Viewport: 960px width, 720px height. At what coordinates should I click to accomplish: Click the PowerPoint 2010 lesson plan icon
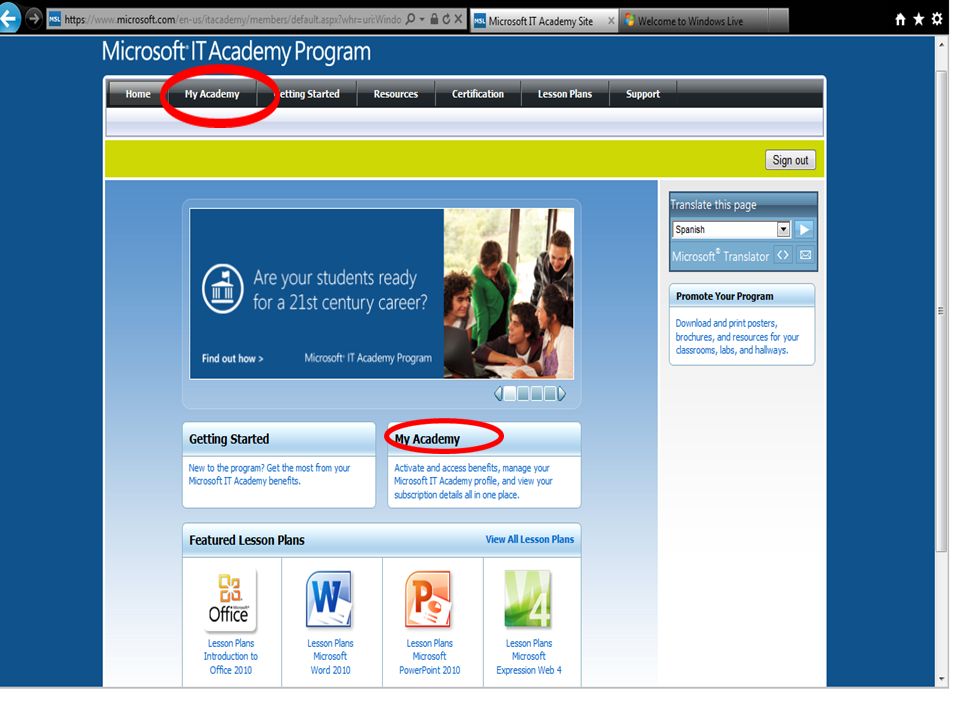point(429,599)
